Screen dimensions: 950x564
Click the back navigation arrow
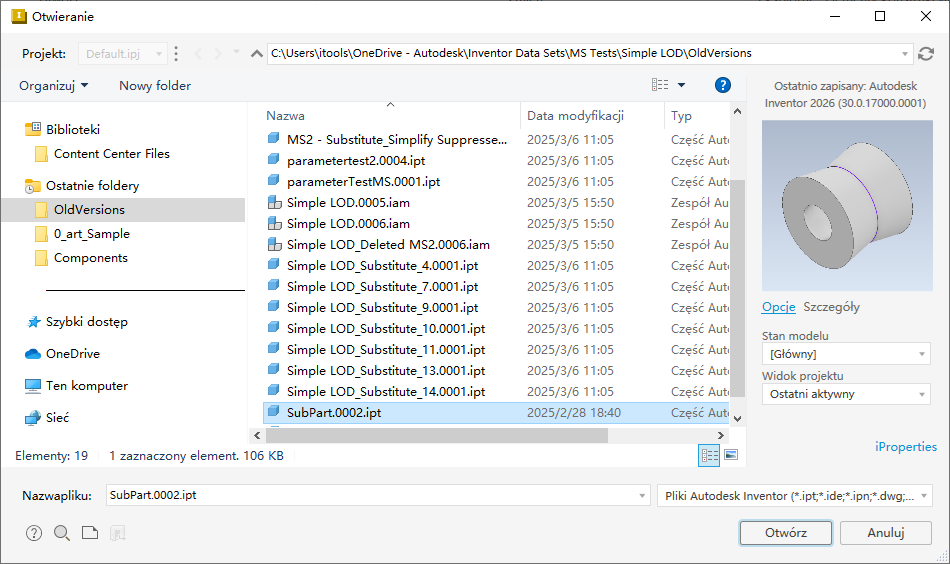click(x=198, y=54)
